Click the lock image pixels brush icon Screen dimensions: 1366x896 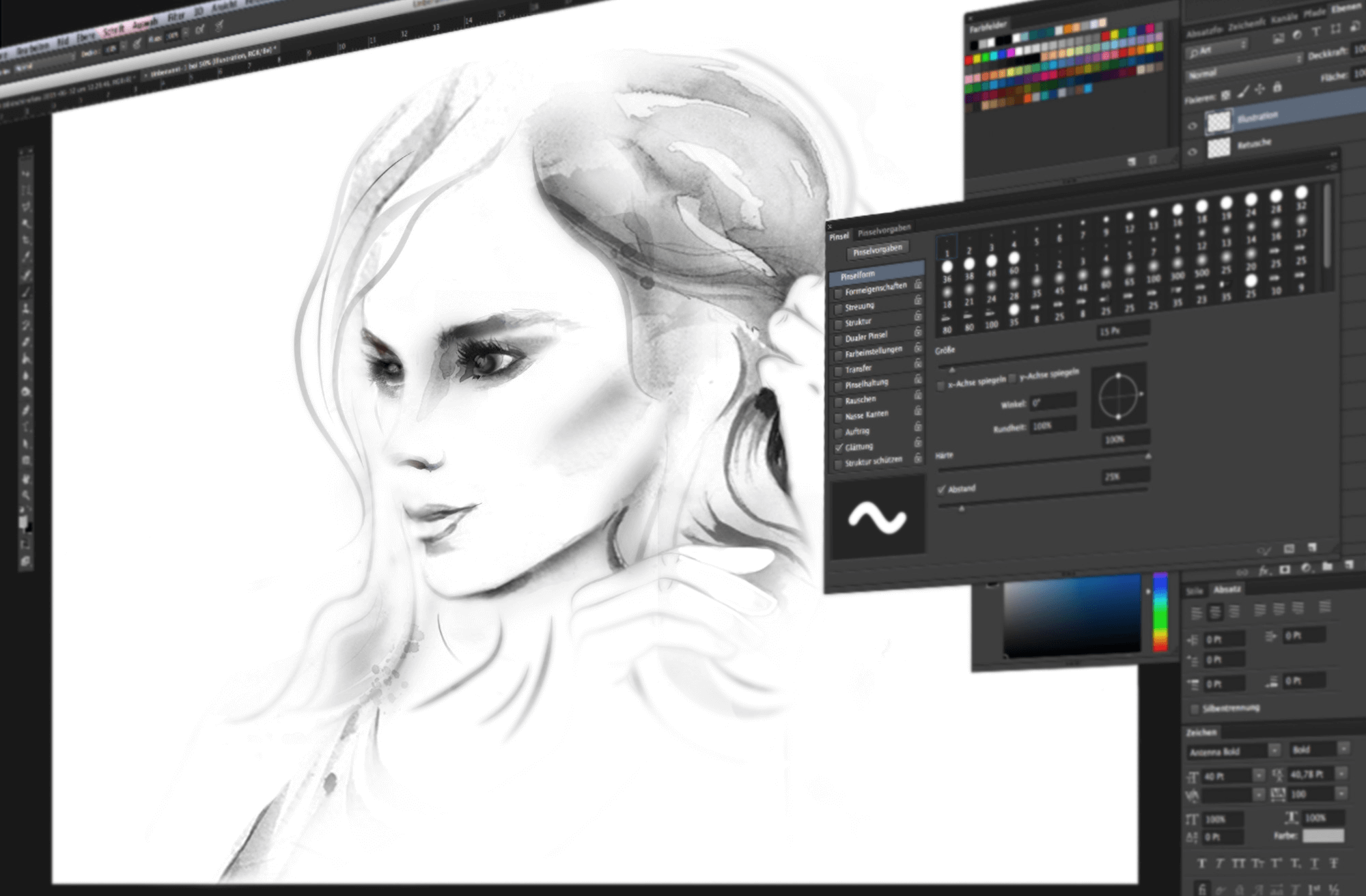[x=1243, y=92]
